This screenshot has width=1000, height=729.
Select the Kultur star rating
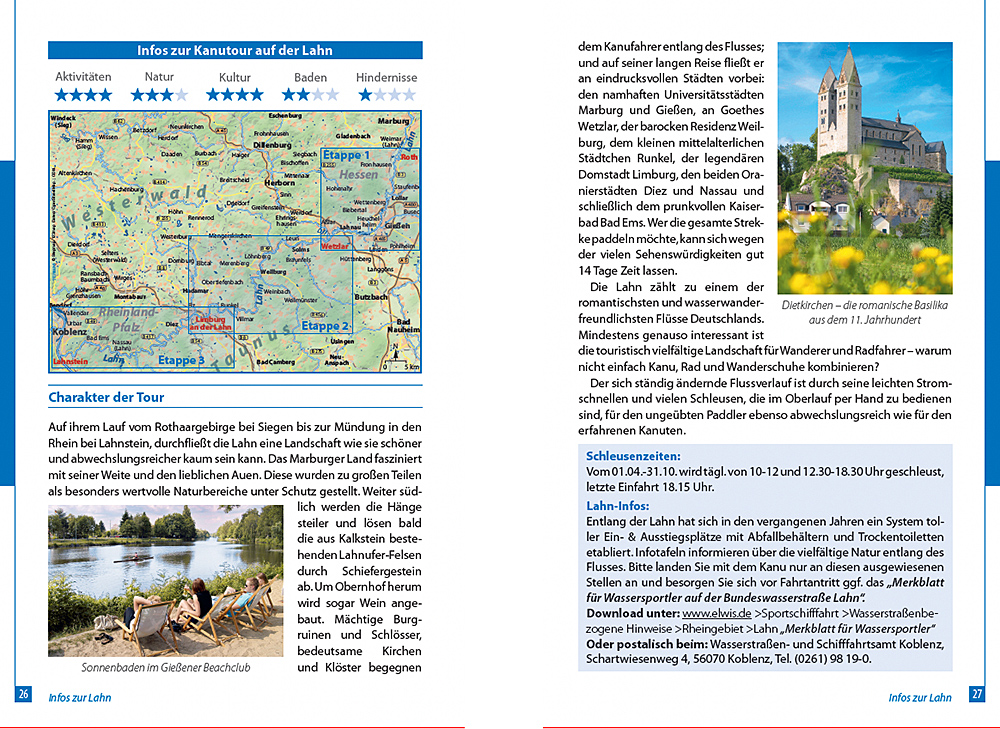pyautogui.click(x=234, y=95)
